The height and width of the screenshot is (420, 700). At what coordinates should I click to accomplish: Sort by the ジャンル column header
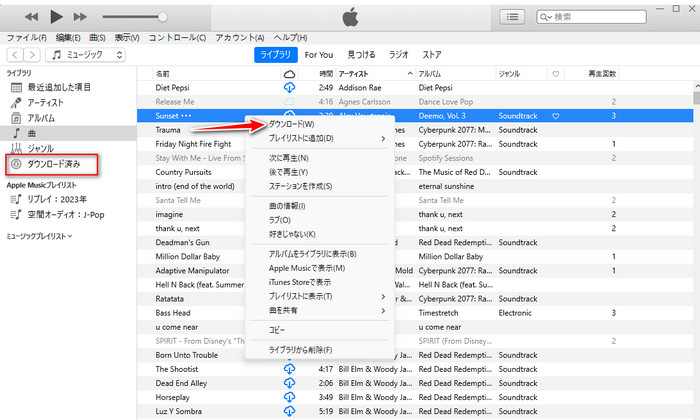[x=521, y=74]
